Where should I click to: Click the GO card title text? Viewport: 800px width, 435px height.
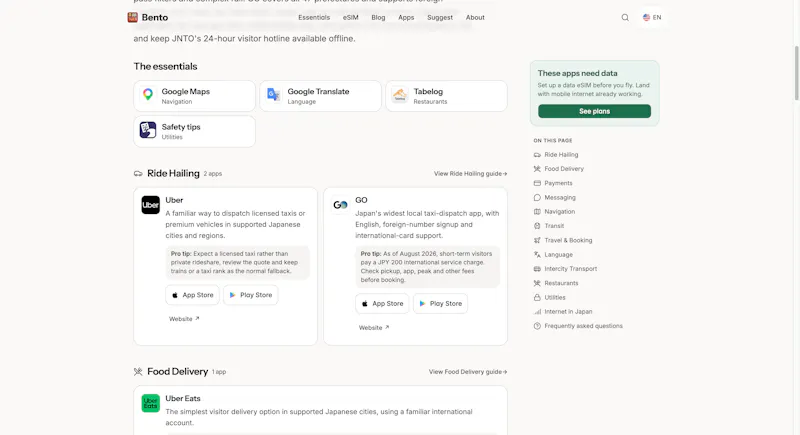pyautogui.click(x=361, y=200)
